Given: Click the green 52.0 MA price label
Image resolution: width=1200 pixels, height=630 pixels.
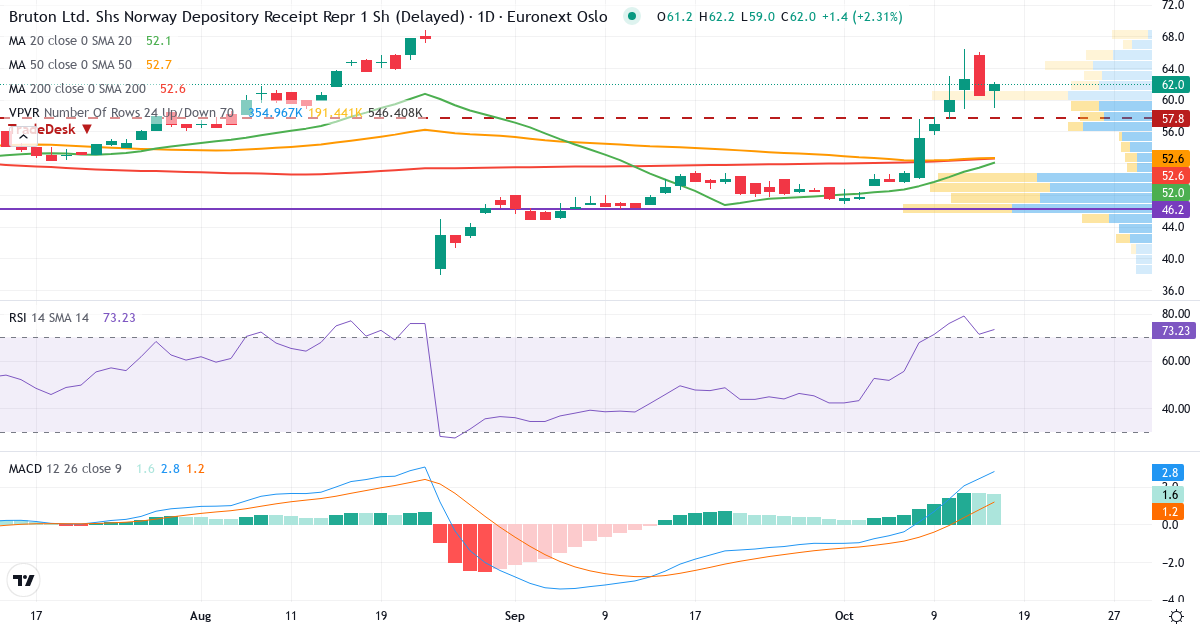Looking at the screenshot, I should click(x=1169, y=192).
